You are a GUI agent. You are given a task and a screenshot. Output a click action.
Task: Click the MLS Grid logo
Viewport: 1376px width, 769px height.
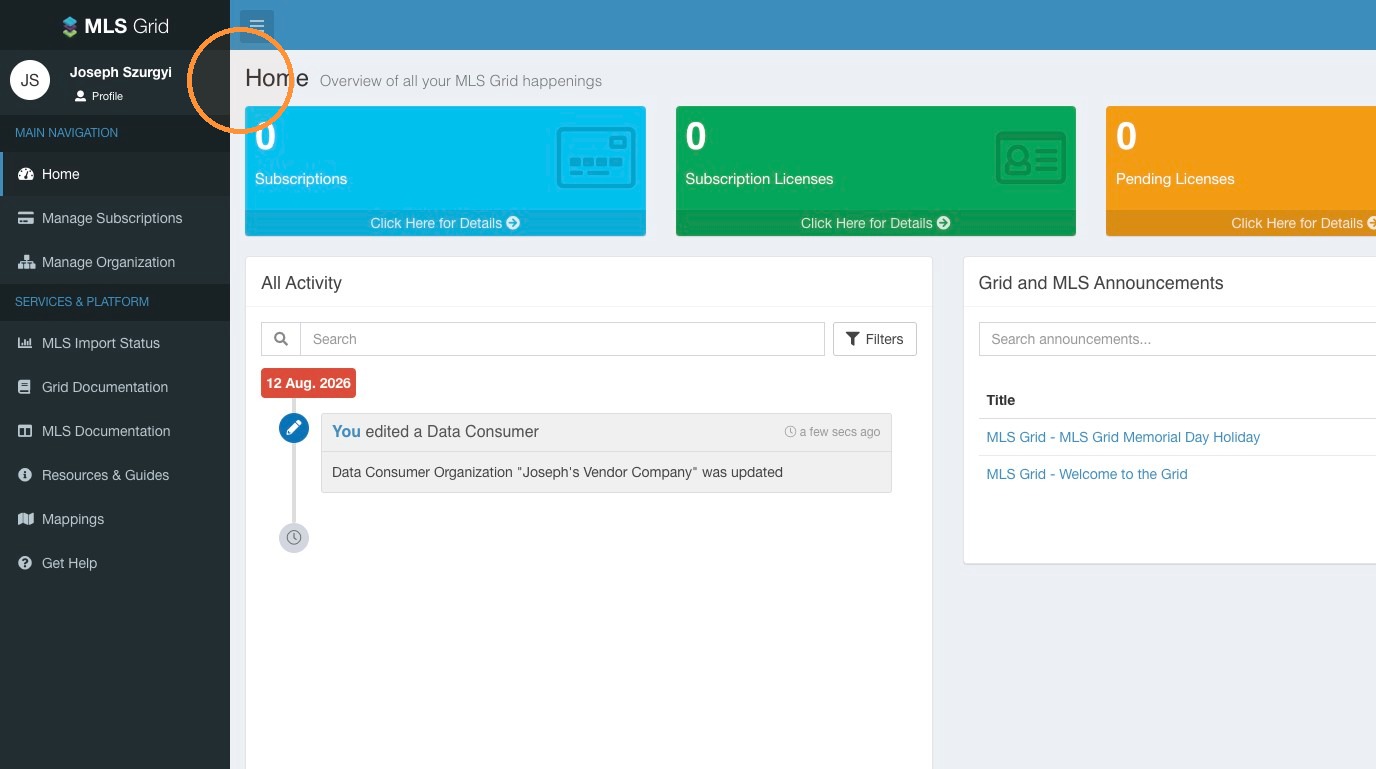click(x=115, y=26)
